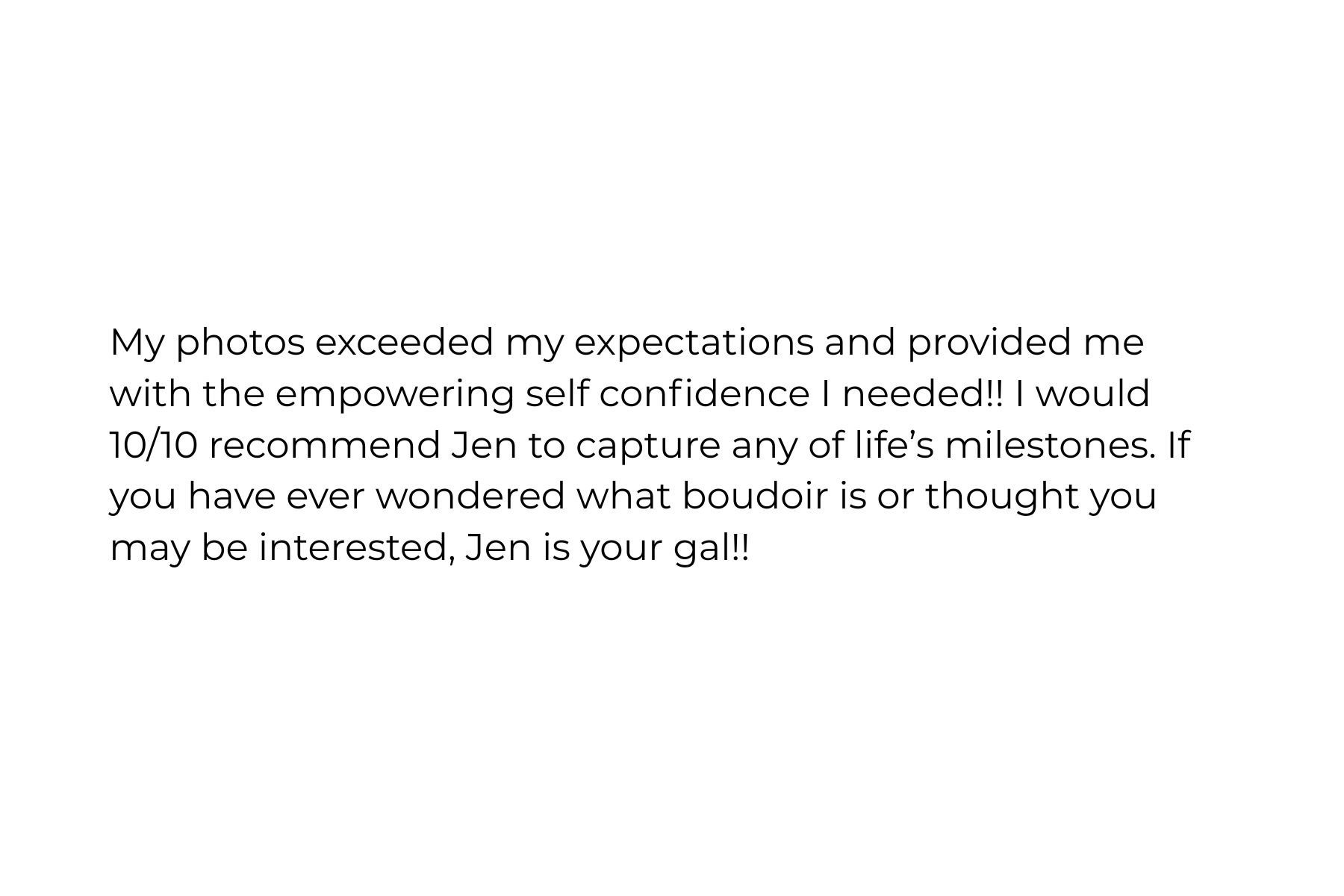This screenshot has height=896, width=1344.
Task: Select the word "expectations"
Action: (x=694, y=343)
